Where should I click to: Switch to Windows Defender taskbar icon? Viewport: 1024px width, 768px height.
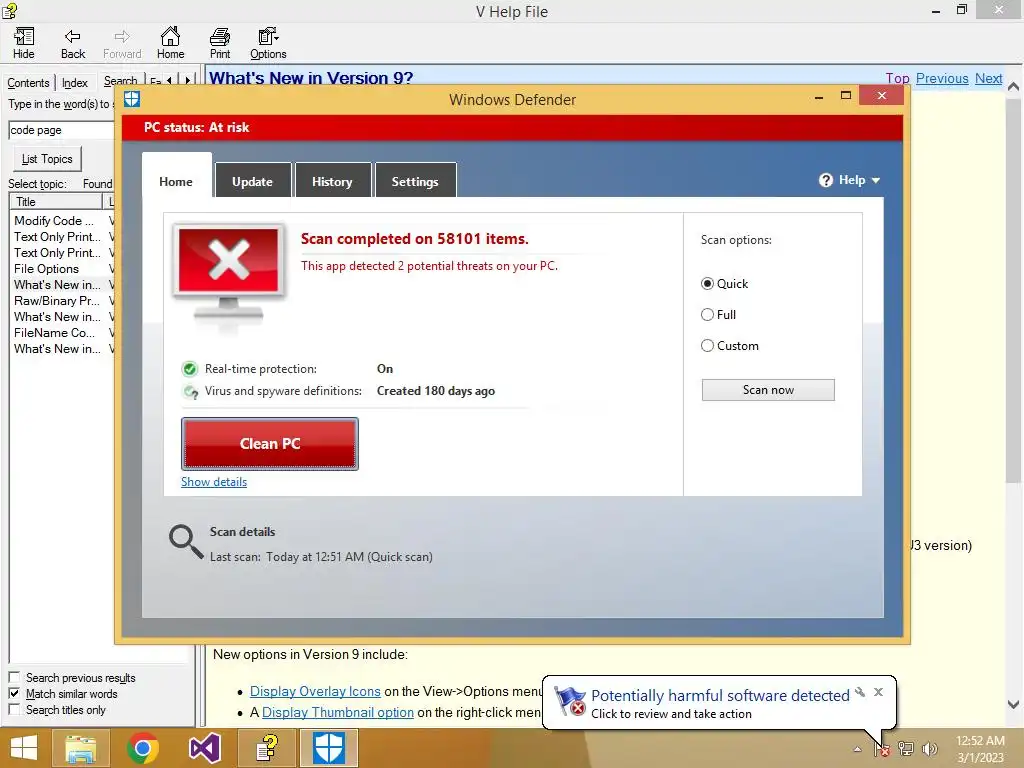click(328, 748)
